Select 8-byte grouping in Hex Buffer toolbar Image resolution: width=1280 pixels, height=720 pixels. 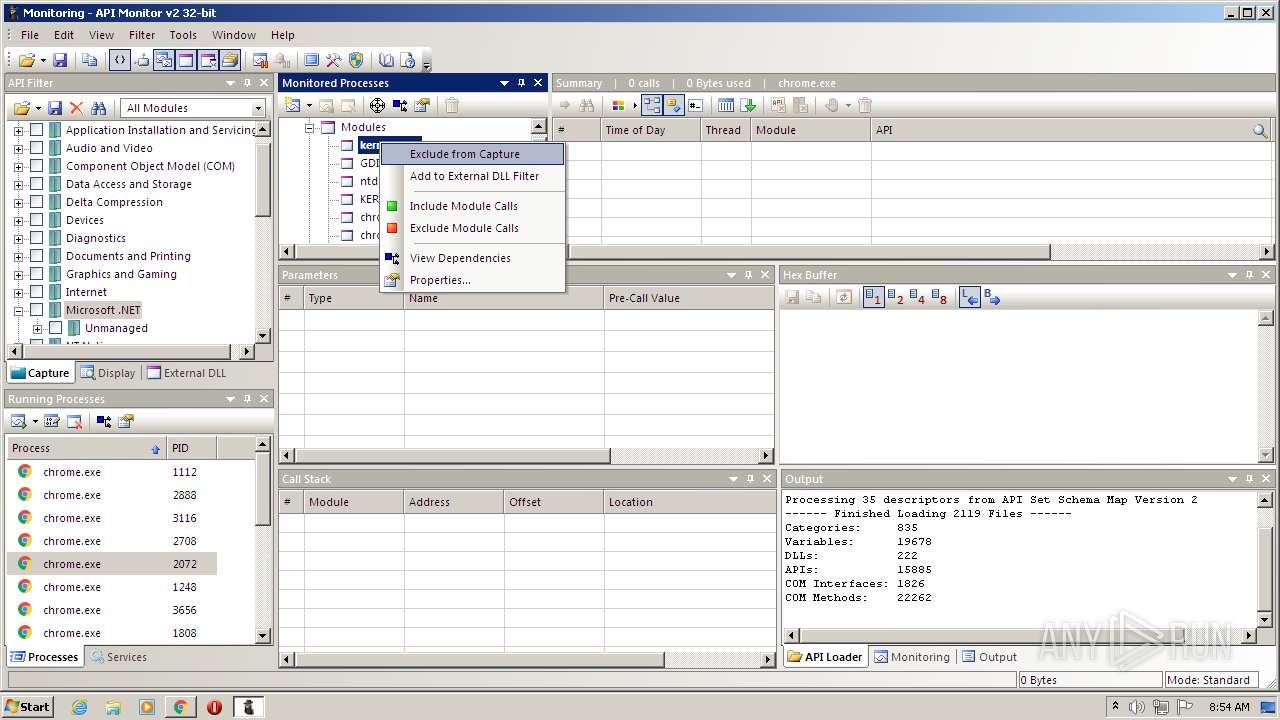(939, 297)
